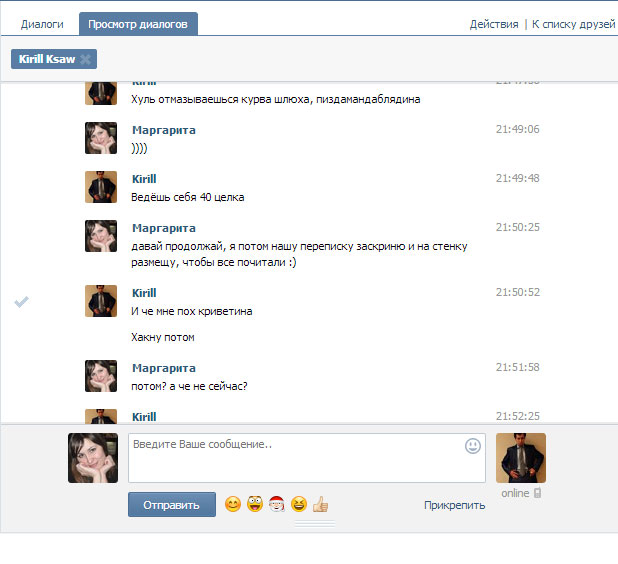Image resolution: width=618 pixels, height=564 pixels.
Task: Go to К списку друзей link
Action: click(573, 24)
